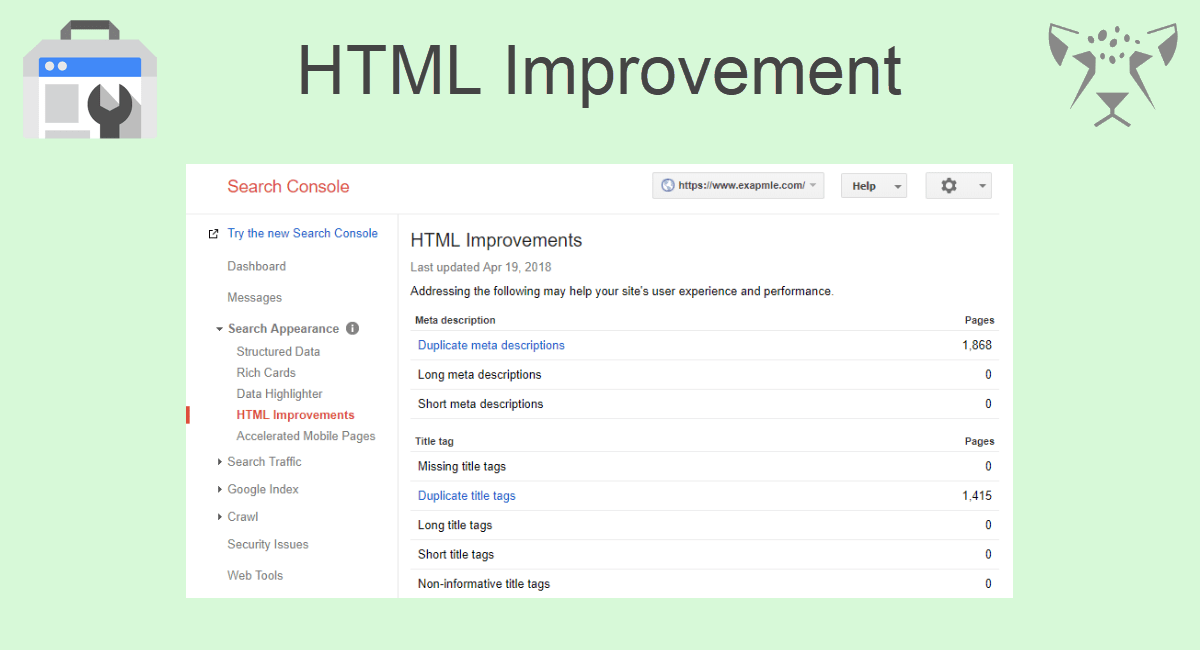Open the Duplicate meta descriptions link
1200x650 pixels.
pos(491,345)
